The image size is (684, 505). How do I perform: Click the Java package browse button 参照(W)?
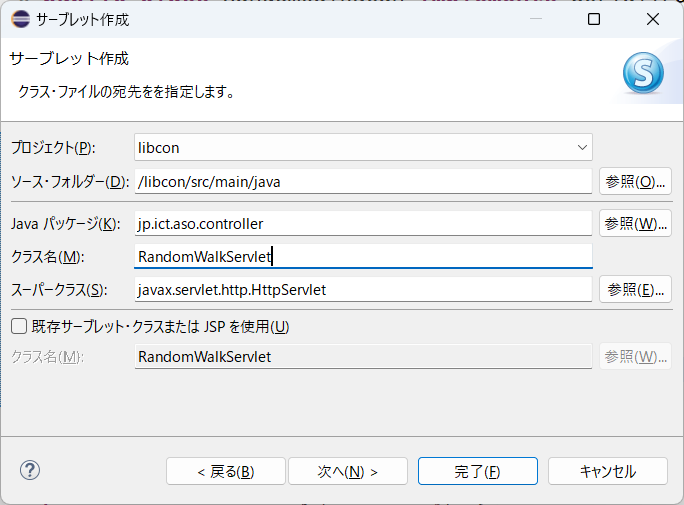635,223
